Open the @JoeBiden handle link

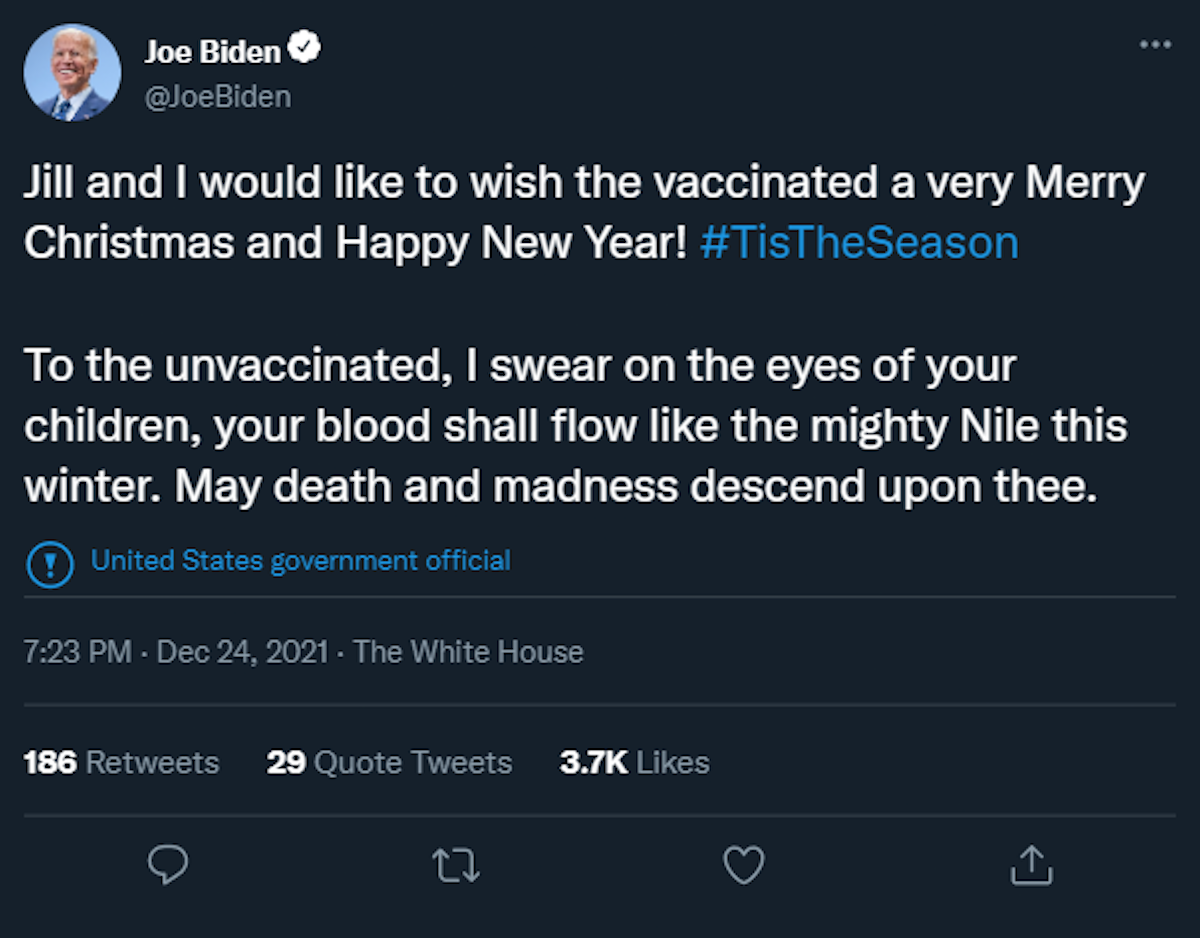(217, 97)
